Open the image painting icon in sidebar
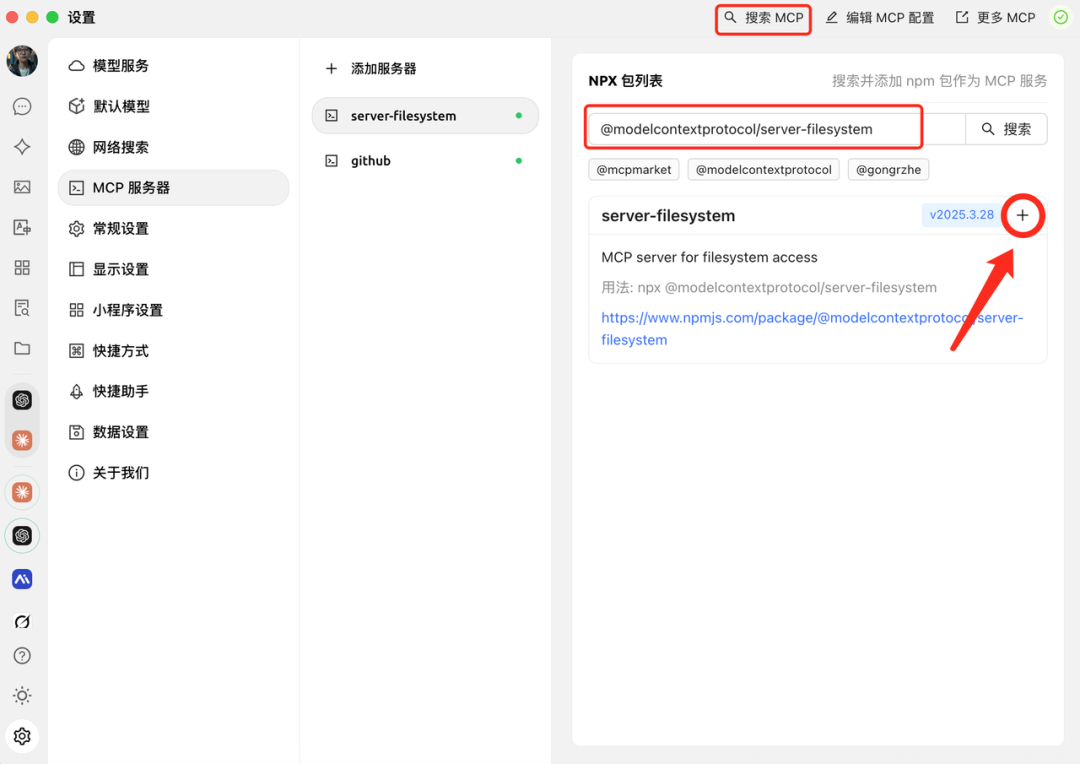The width and height of the screenshot is (1080, 764). tap(22, 187)
